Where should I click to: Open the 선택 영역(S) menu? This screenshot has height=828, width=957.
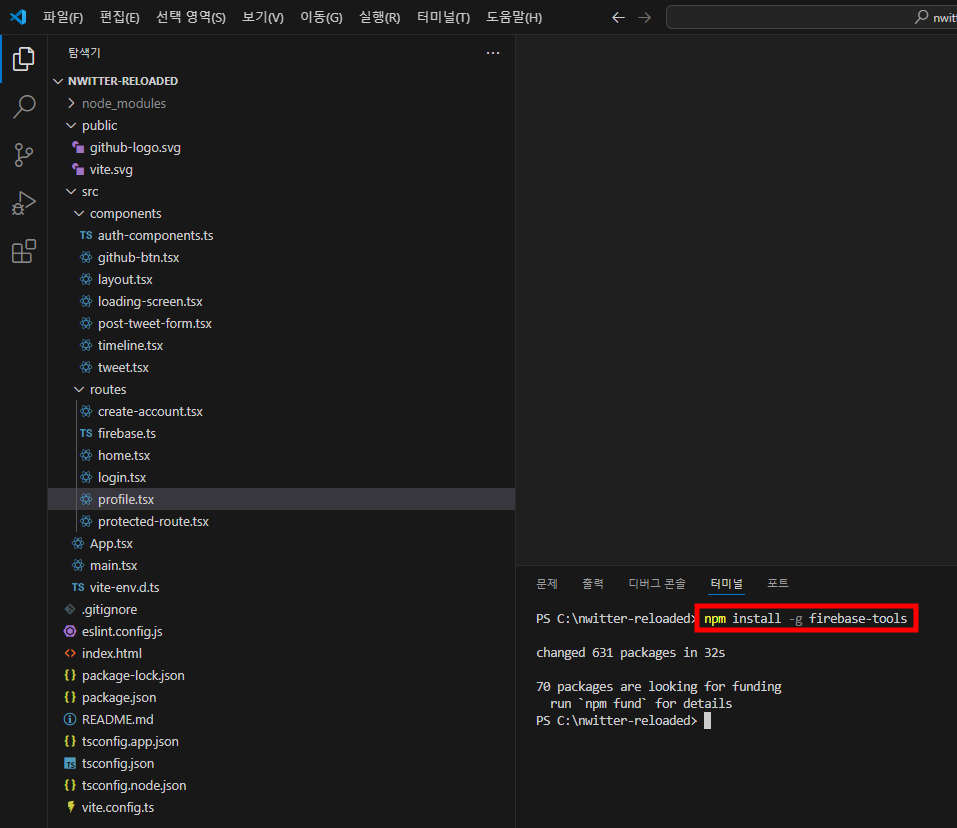coord(190,18)
